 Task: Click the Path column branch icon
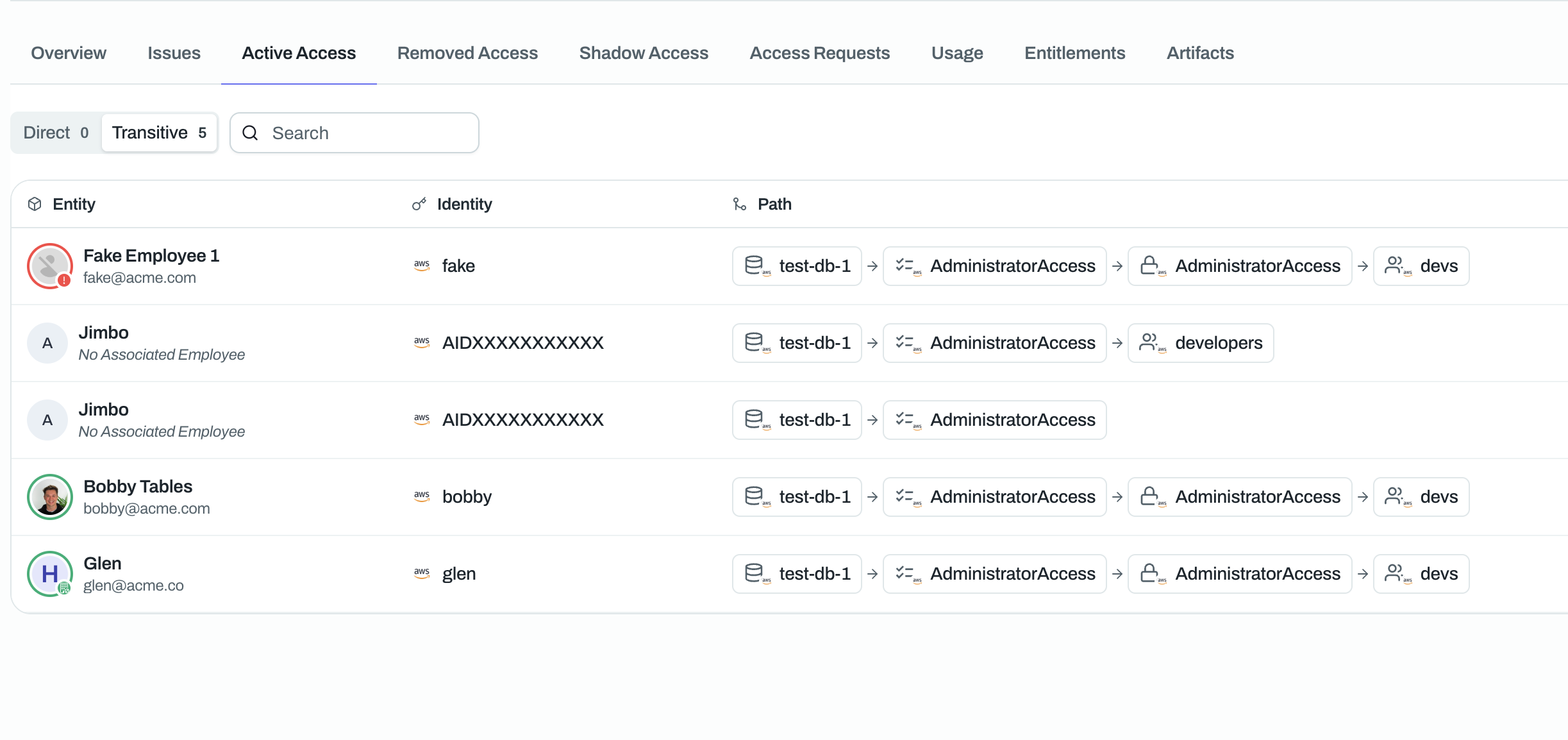click(x=739, y=204)
